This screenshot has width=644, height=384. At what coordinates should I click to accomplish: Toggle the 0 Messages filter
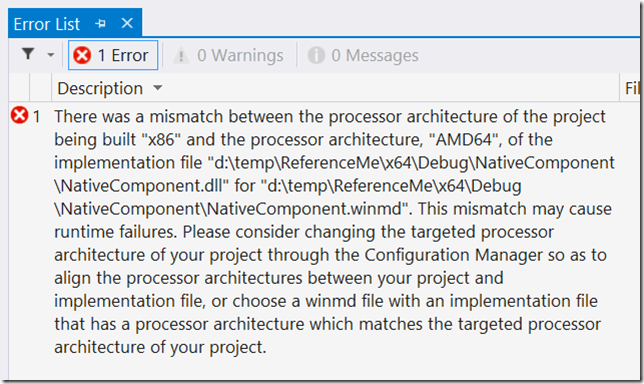[363, 55]
